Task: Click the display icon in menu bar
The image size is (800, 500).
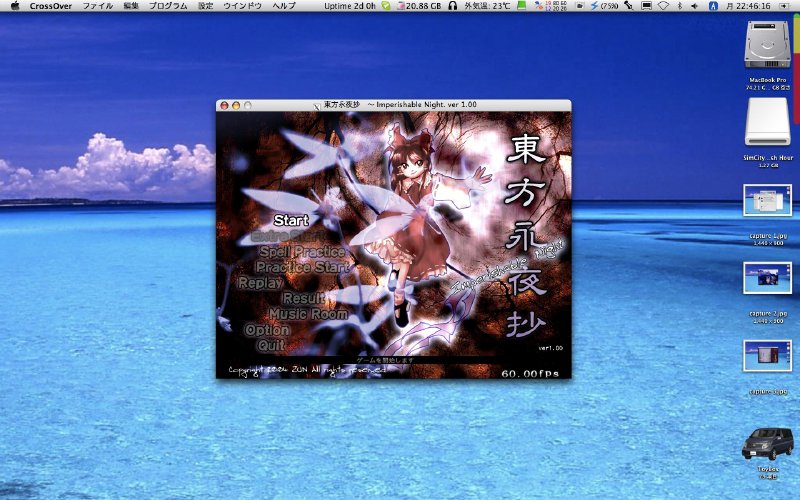Action: [x=646, y=6]
